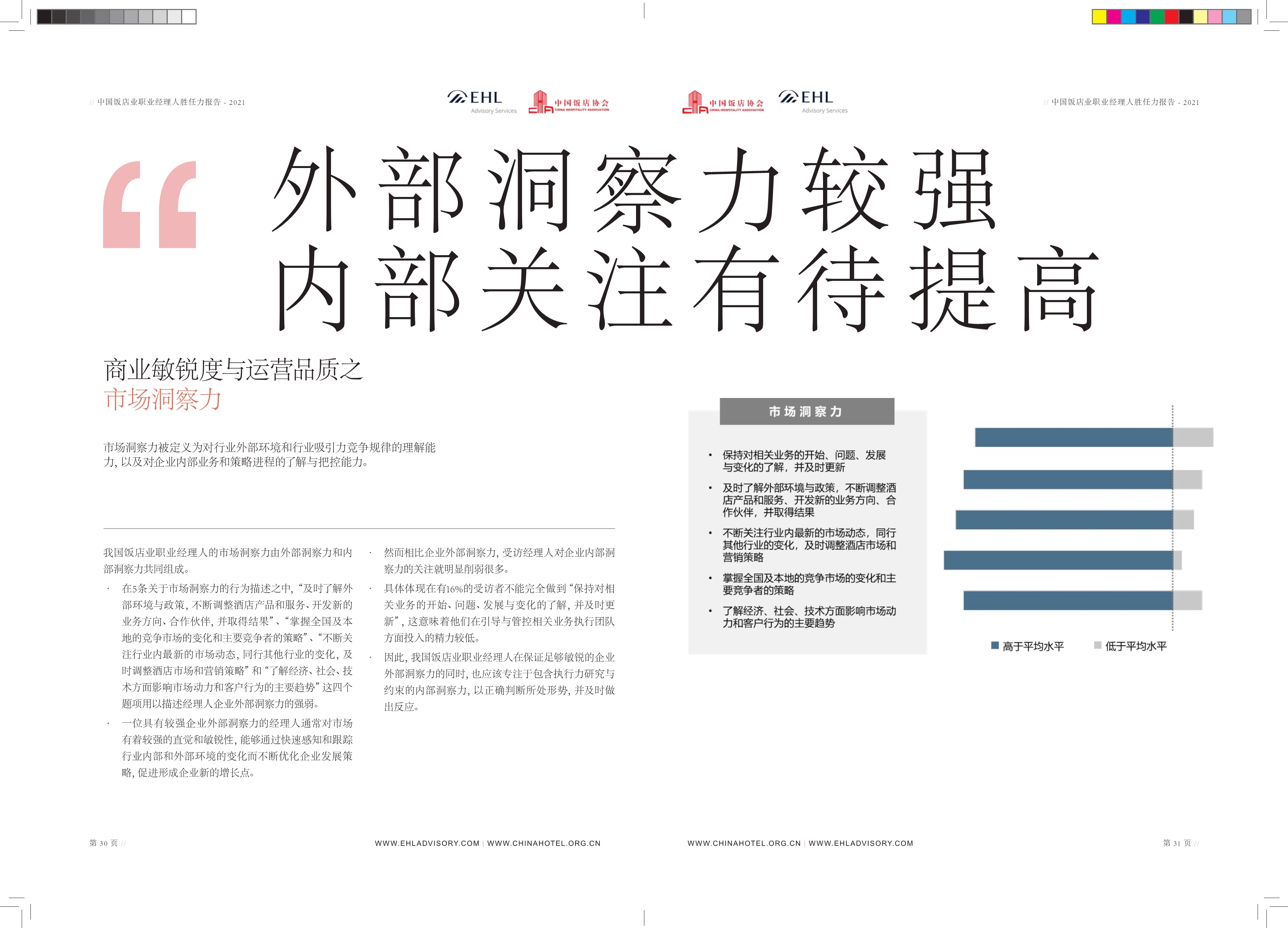Viewport: 1288px width, 928px height.
Task: Click the longest blue bar, fourth from top
Action: [1058, 560]
